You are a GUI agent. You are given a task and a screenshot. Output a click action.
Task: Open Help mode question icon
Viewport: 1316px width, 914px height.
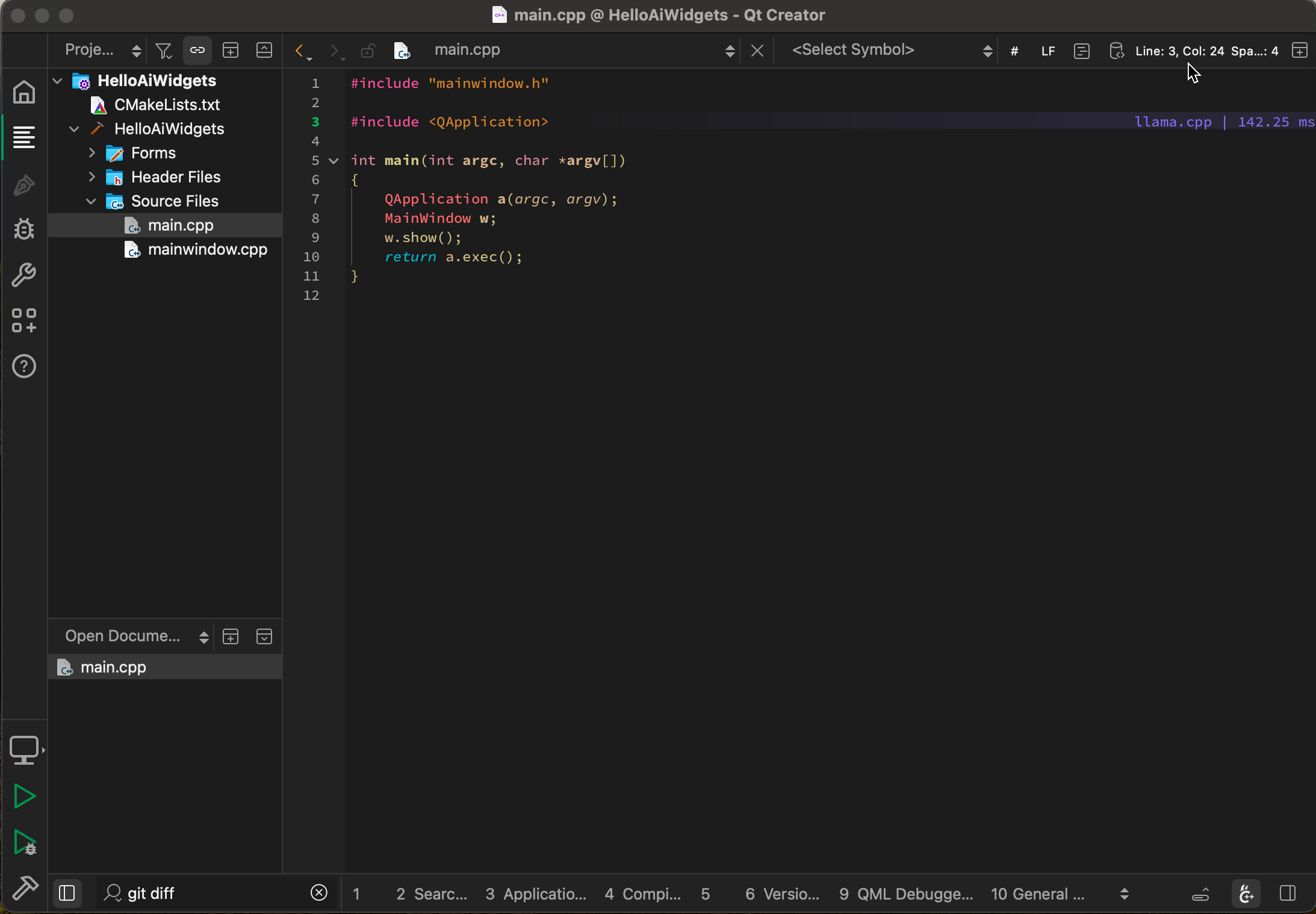(x=24, y=366)
